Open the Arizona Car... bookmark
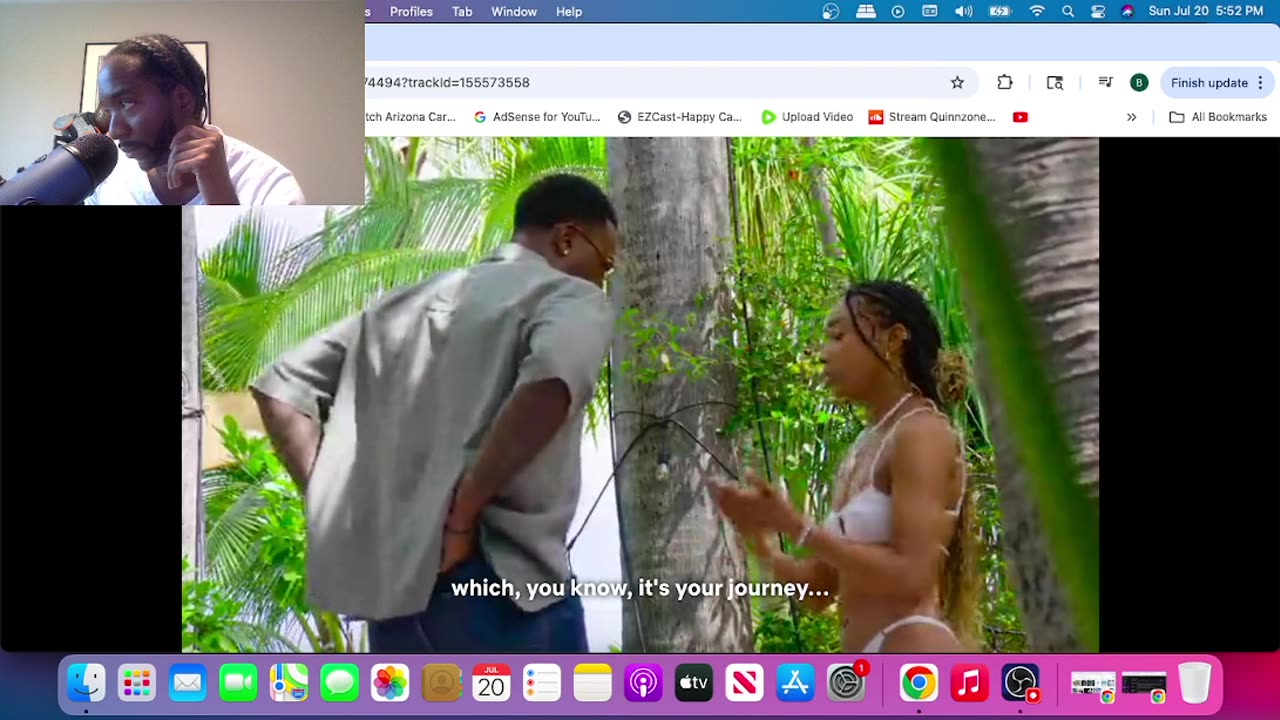1280x720 pixels. coord(411,117)
